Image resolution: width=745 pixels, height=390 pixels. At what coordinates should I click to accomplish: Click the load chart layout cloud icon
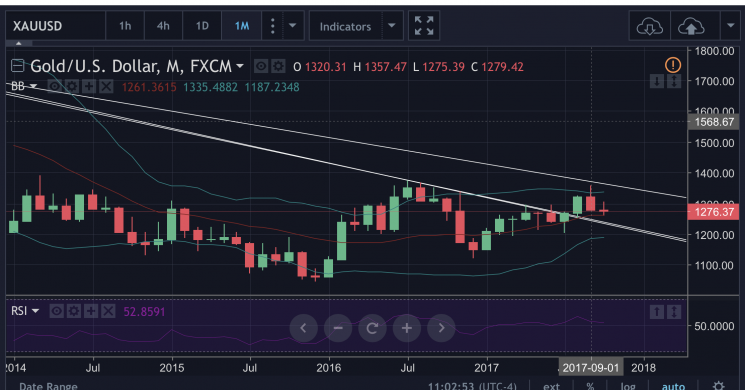click(649, 26)
